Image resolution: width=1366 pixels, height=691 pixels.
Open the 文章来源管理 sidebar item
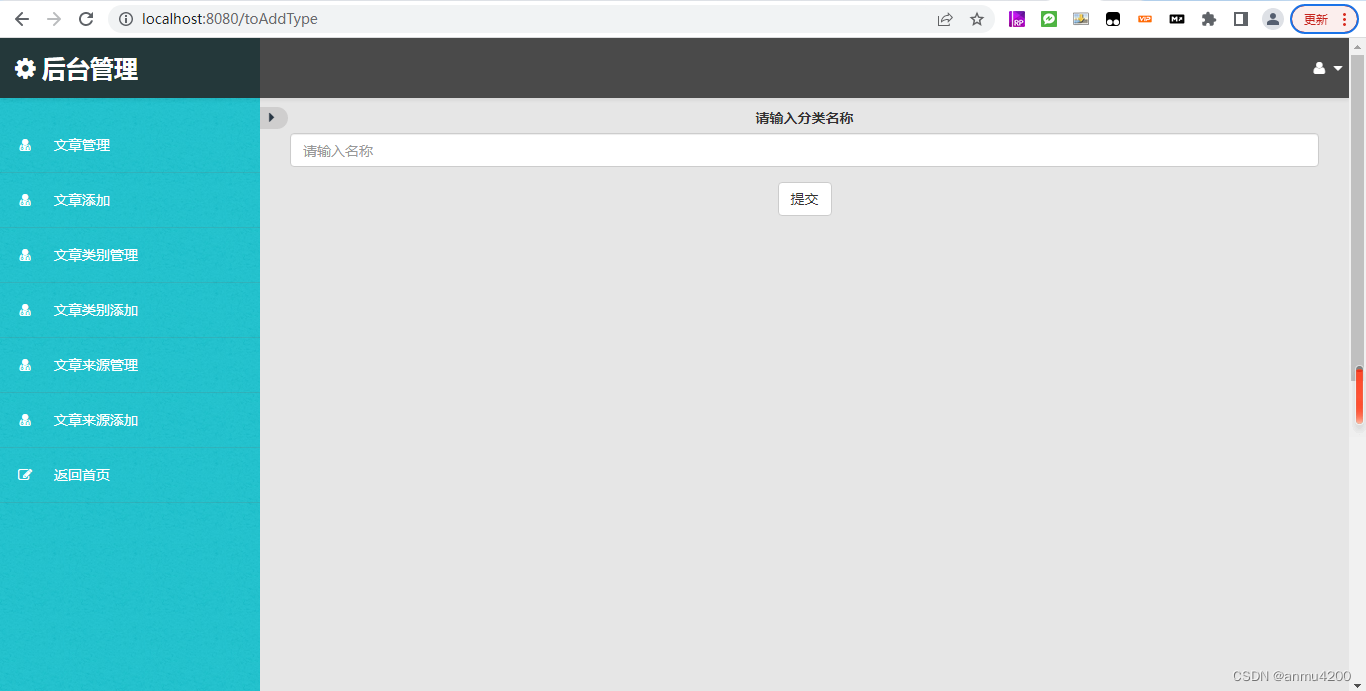[x=130, y=365]
